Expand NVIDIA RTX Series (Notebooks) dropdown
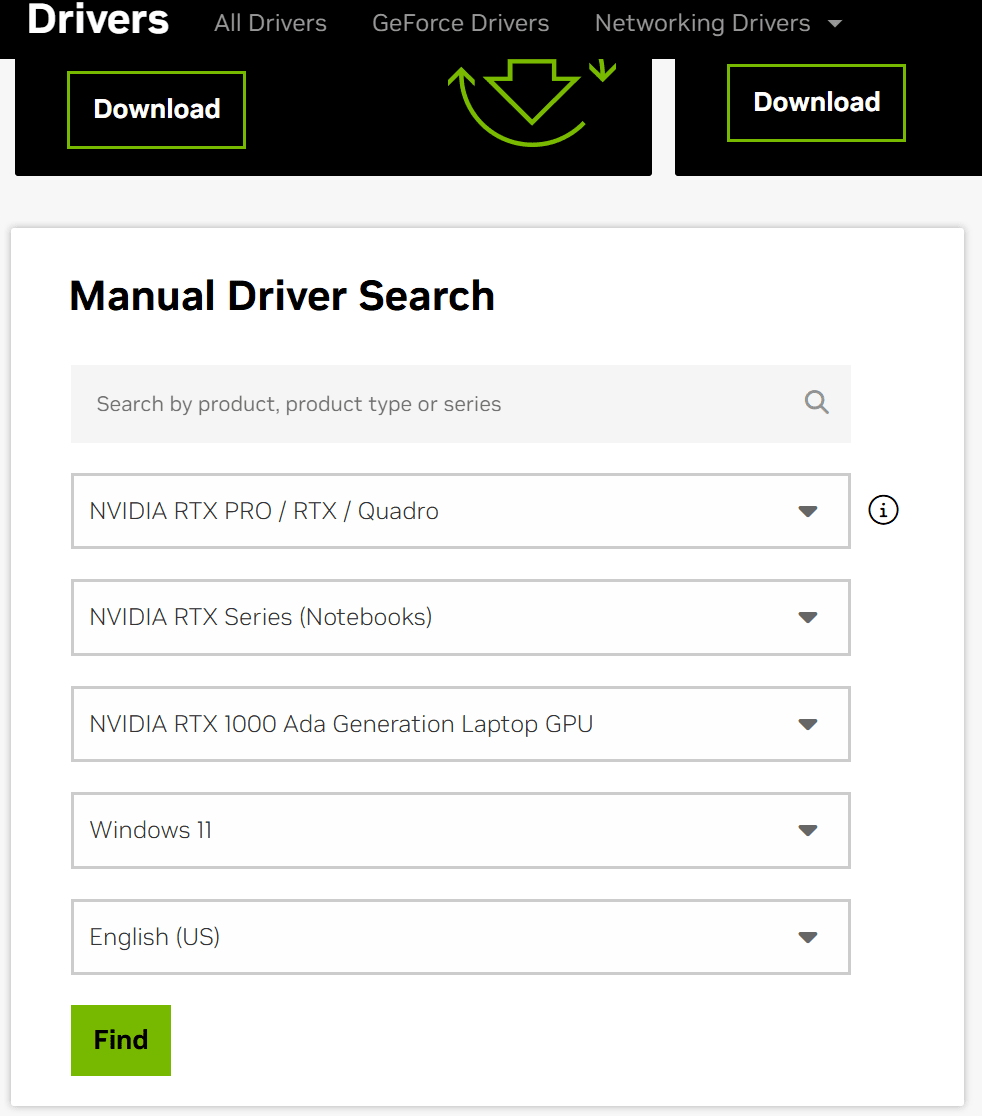Image resolution: width=982 pixels, height=1116 pixels. pyautogui.click(x=460, y=618)
